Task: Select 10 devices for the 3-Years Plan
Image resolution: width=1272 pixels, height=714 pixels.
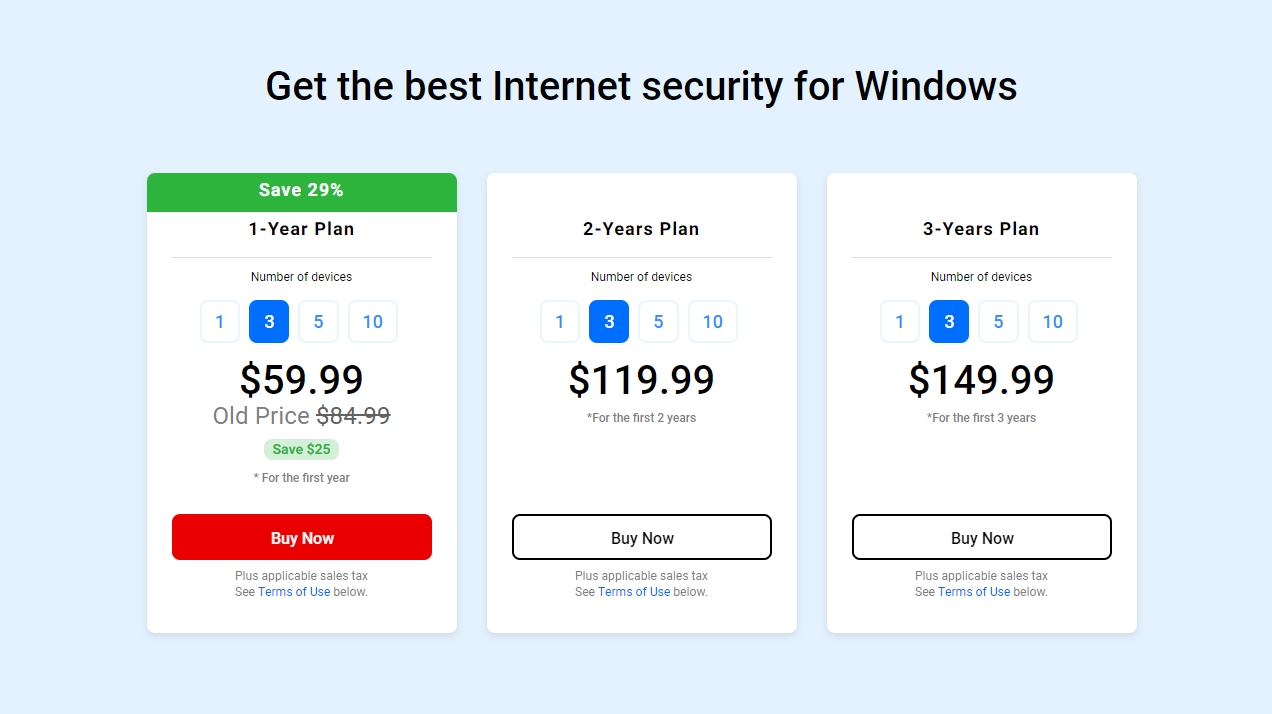Action: pyautogui.click(x=1052, y=321)
